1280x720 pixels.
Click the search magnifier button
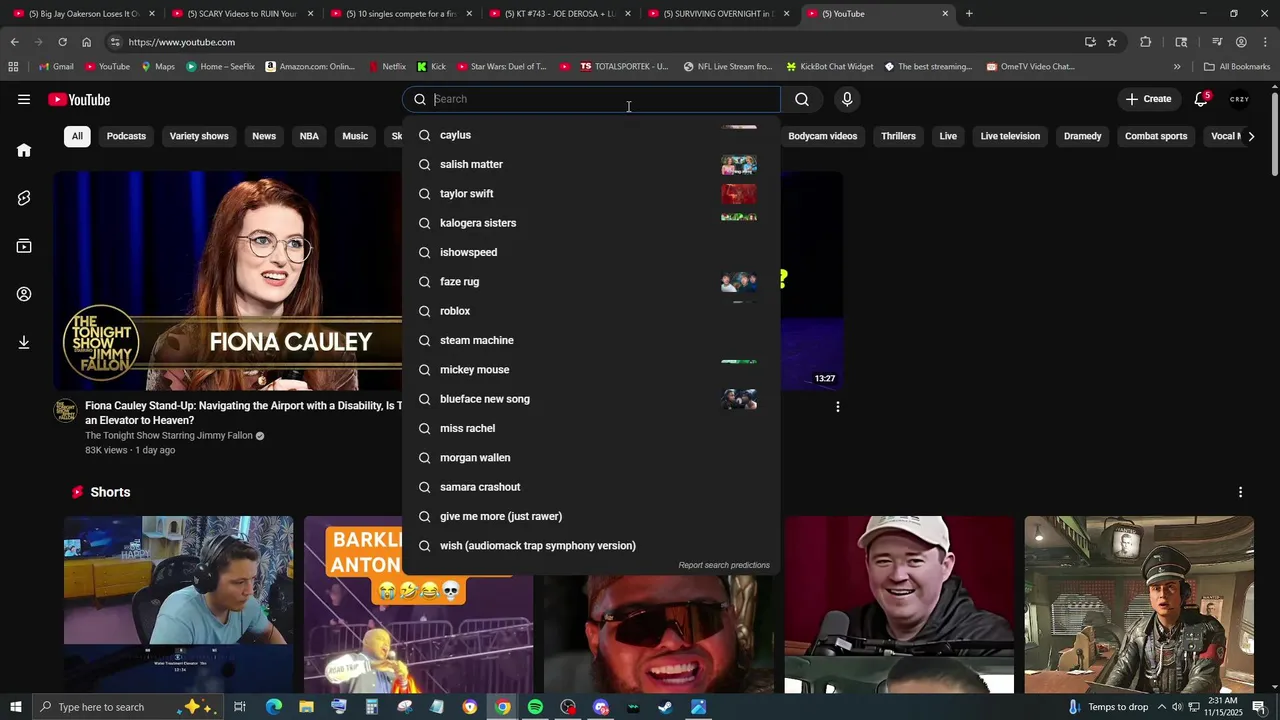pyautogui.click(x=802, y=99)
